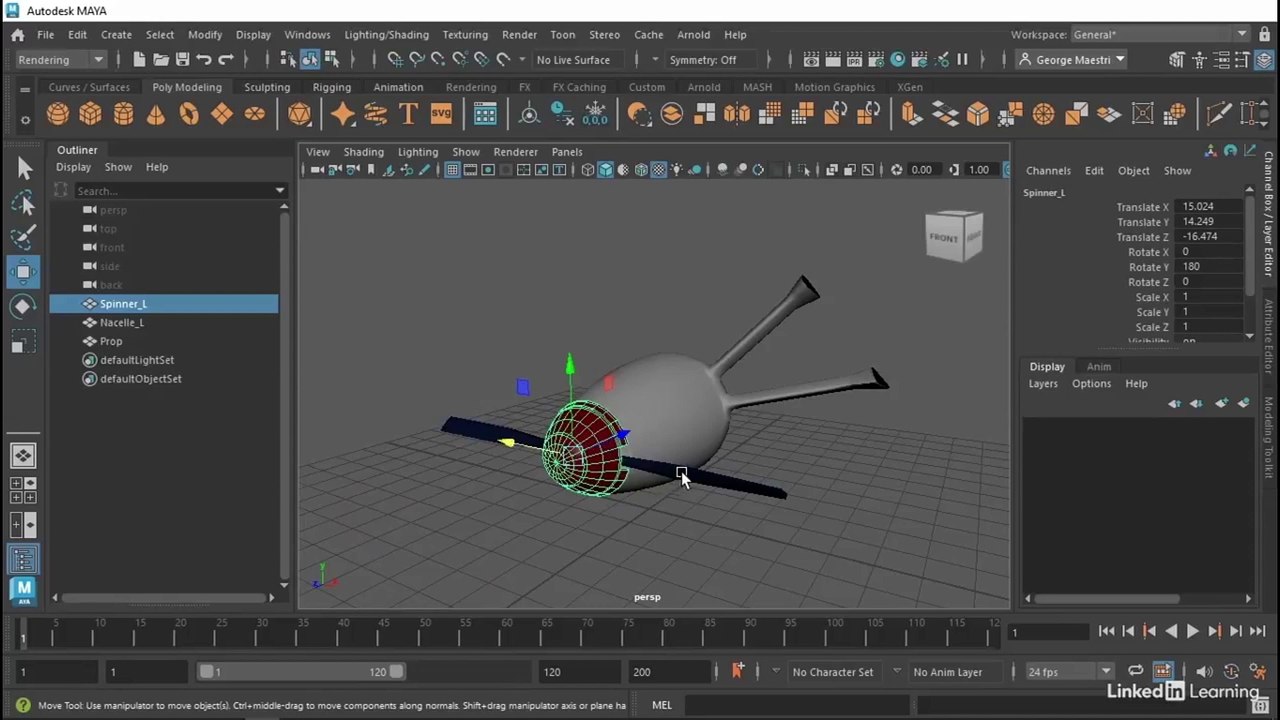Open the George Maestri account dropdown
This screenshot has height=720, width=1280.
tap(1072, 60)
